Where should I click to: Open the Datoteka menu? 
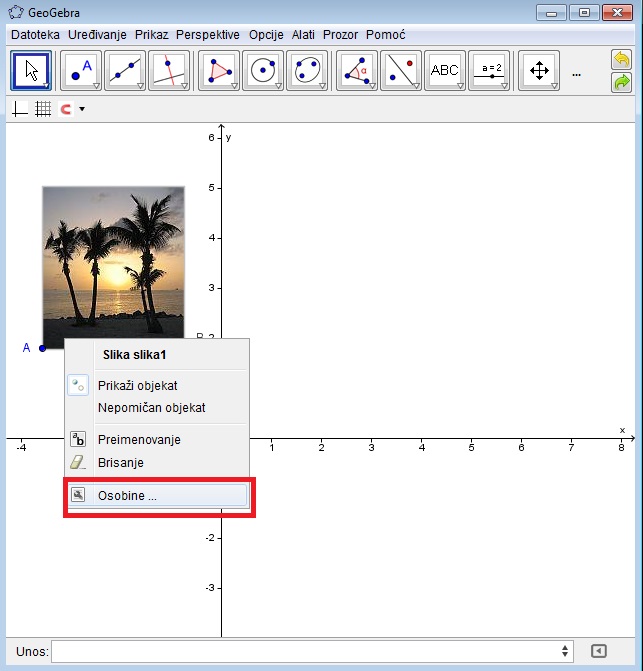tap(36, 35)
